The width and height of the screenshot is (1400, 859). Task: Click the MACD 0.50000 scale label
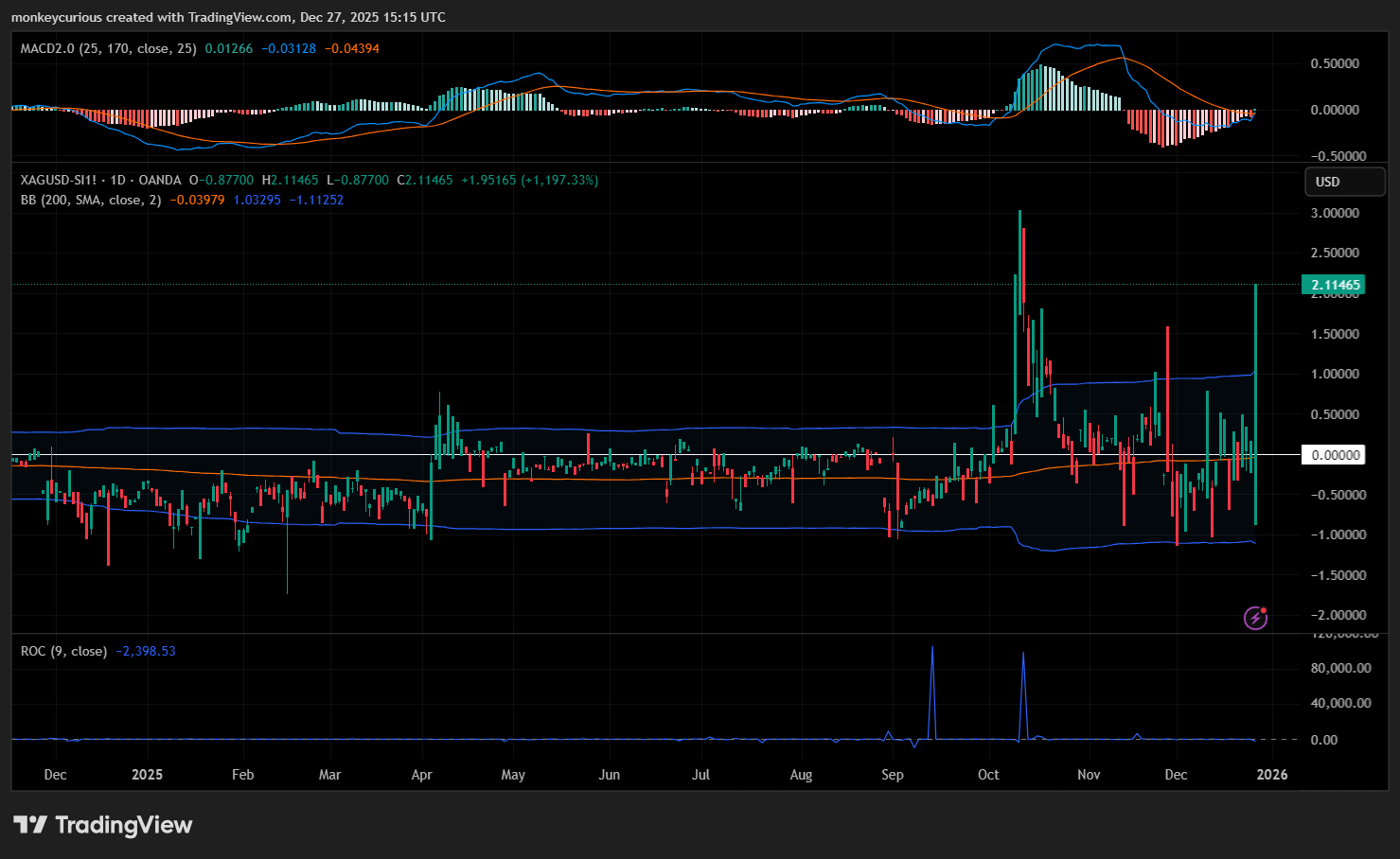pos(1335,63)
